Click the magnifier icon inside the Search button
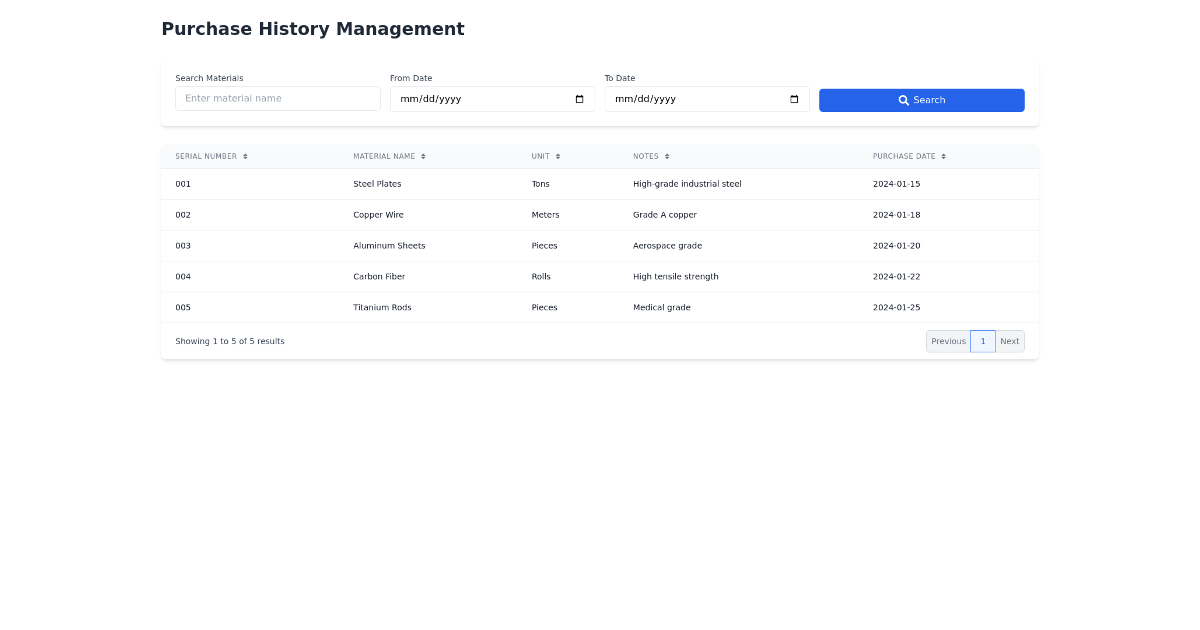This screenshot has height=630, width=1200. point(902,100)
